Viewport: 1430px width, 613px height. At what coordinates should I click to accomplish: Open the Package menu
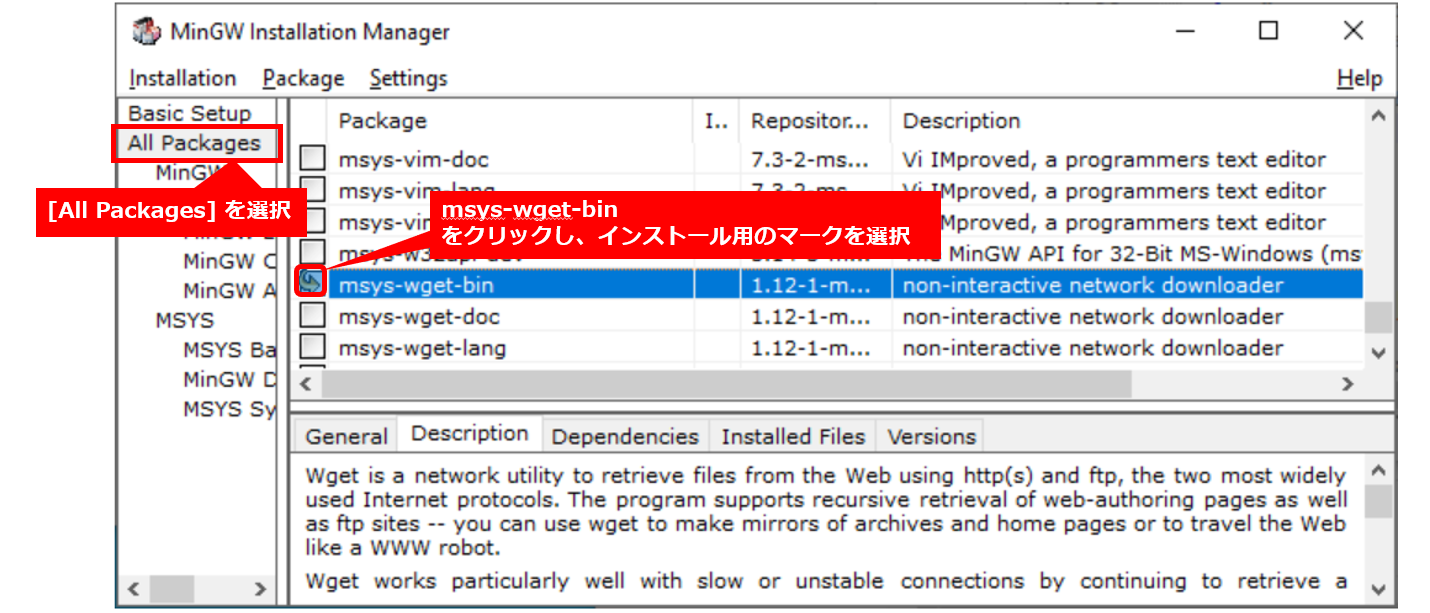[303, 78]
